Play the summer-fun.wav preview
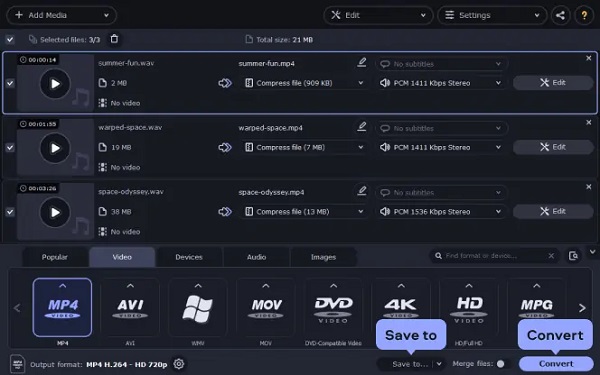 [55, 83]
